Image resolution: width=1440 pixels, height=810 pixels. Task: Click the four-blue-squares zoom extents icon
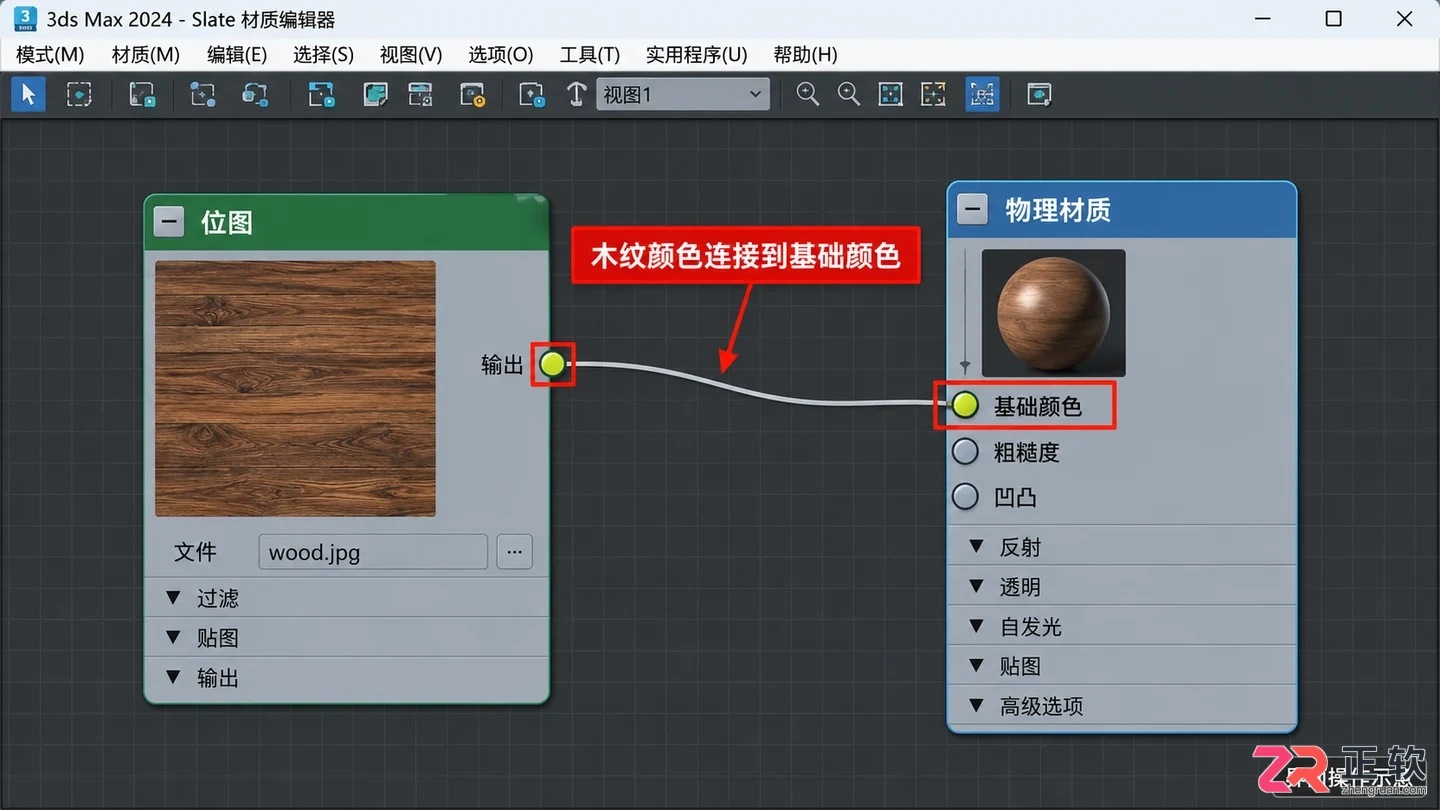point(890,95)
